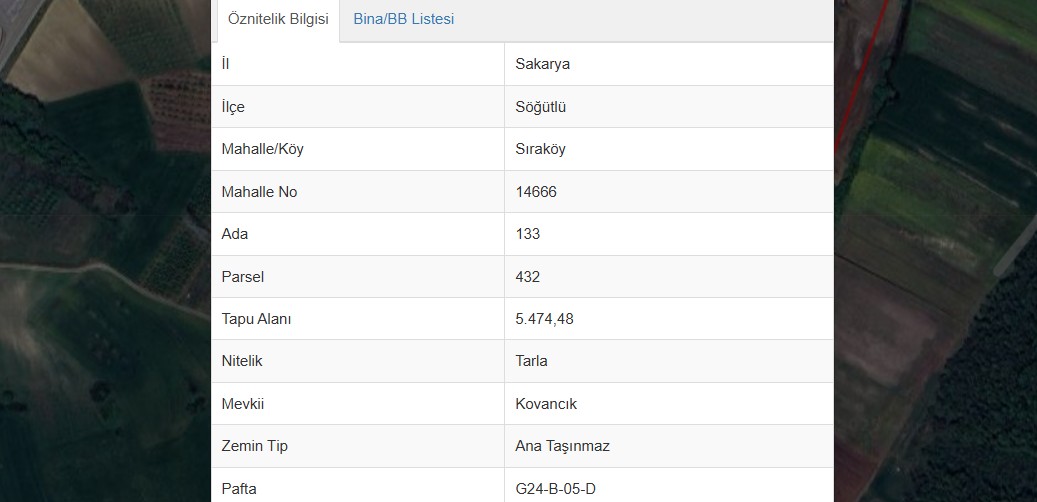The height and width of the screenshot is (502, 1037).
Task: Click the Tapu Alanı value 5.474,48
Action: (544, 319)
